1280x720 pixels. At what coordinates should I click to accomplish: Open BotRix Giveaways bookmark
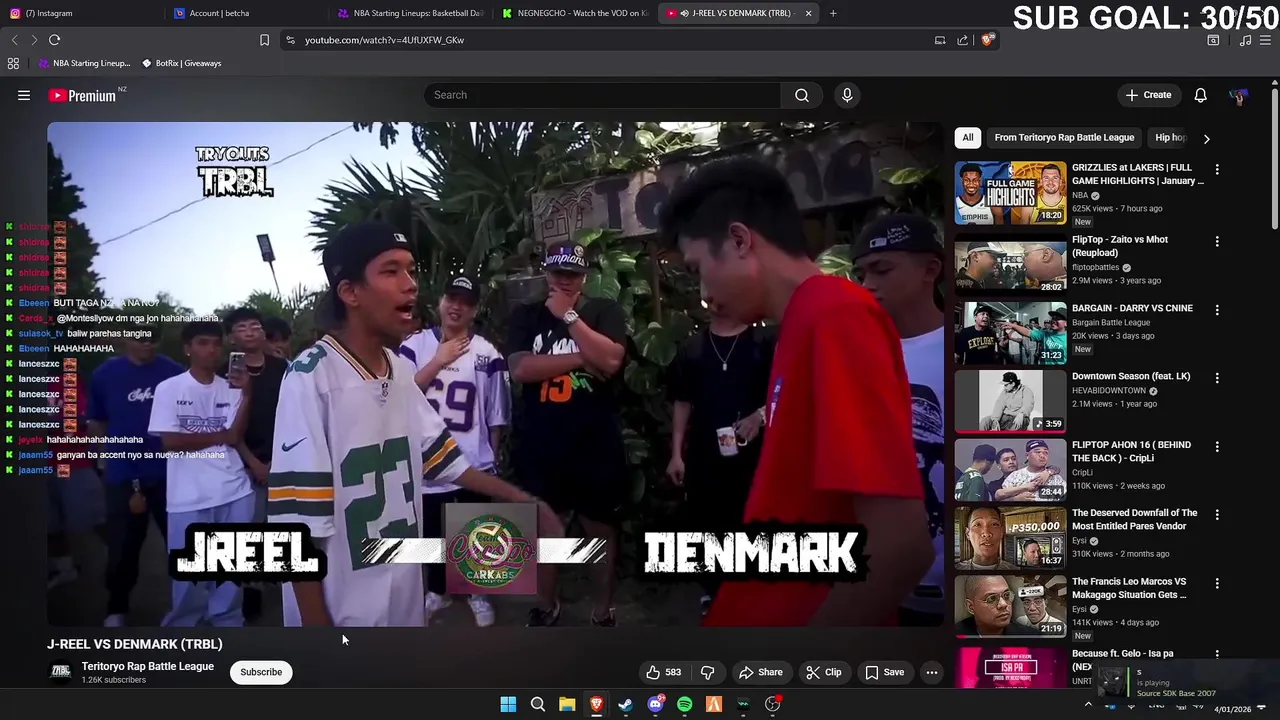pyautogui.click(x=181, y=63)
